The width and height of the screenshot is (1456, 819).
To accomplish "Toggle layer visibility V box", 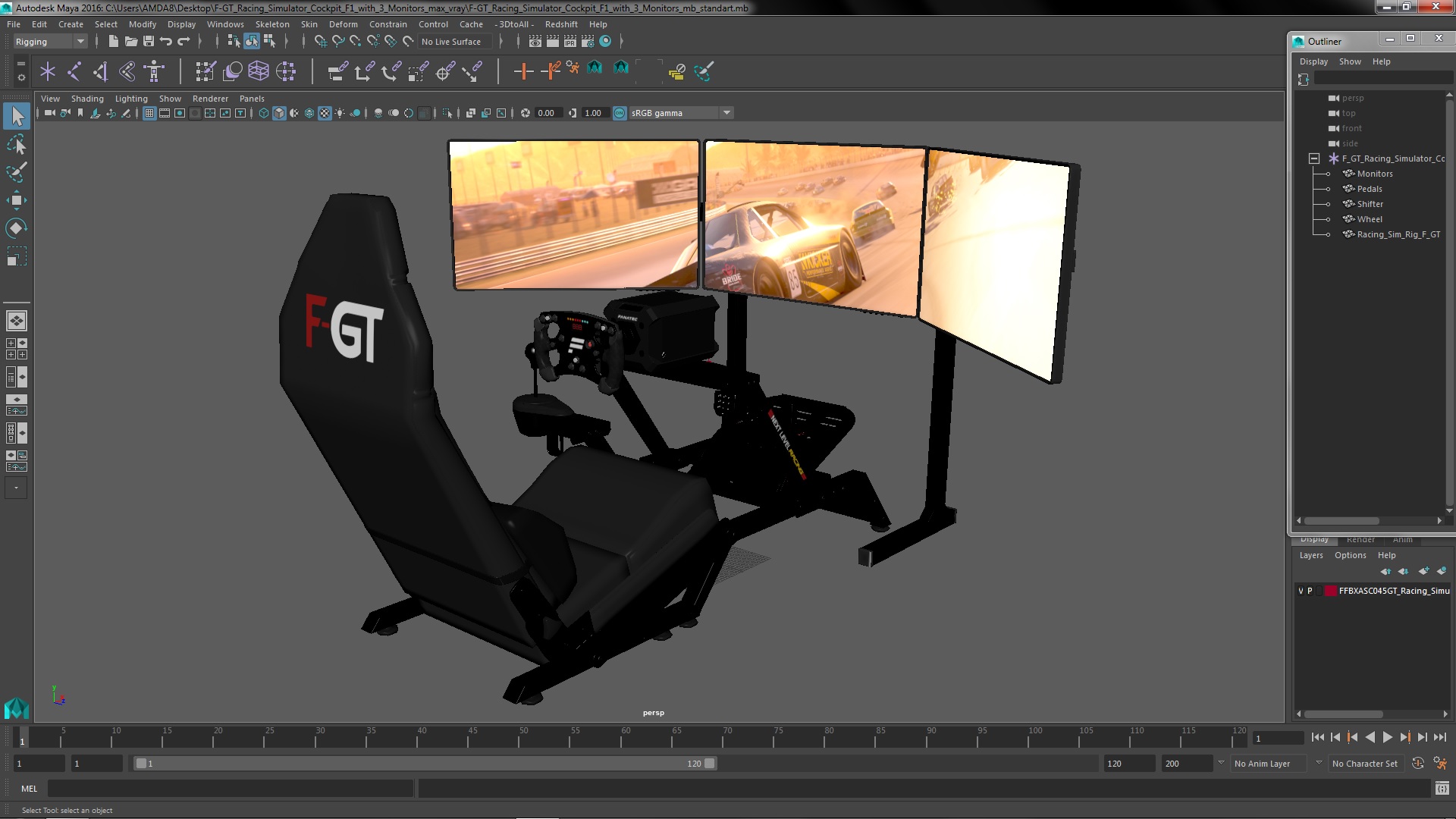I will pos(1301,591).
